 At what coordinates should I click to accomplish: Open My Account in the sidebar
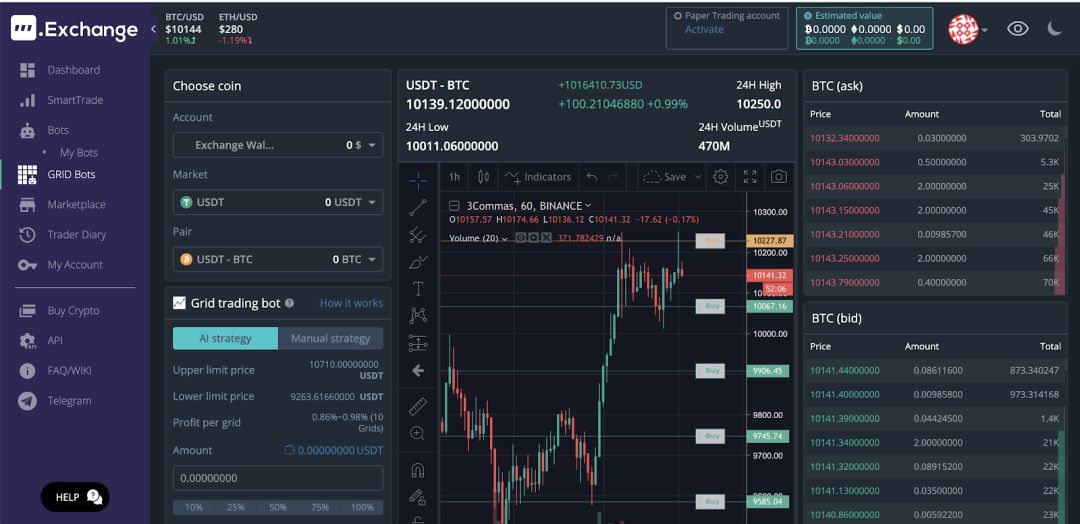(61, 264)
